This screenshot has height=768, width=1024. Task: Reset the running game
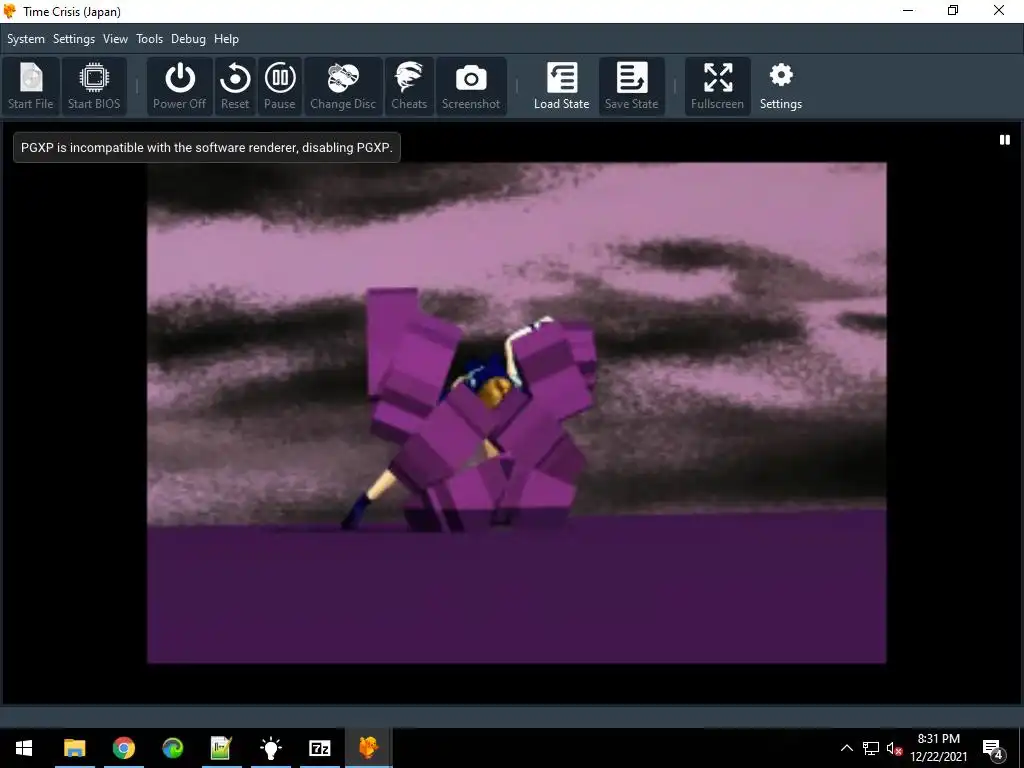235,86
